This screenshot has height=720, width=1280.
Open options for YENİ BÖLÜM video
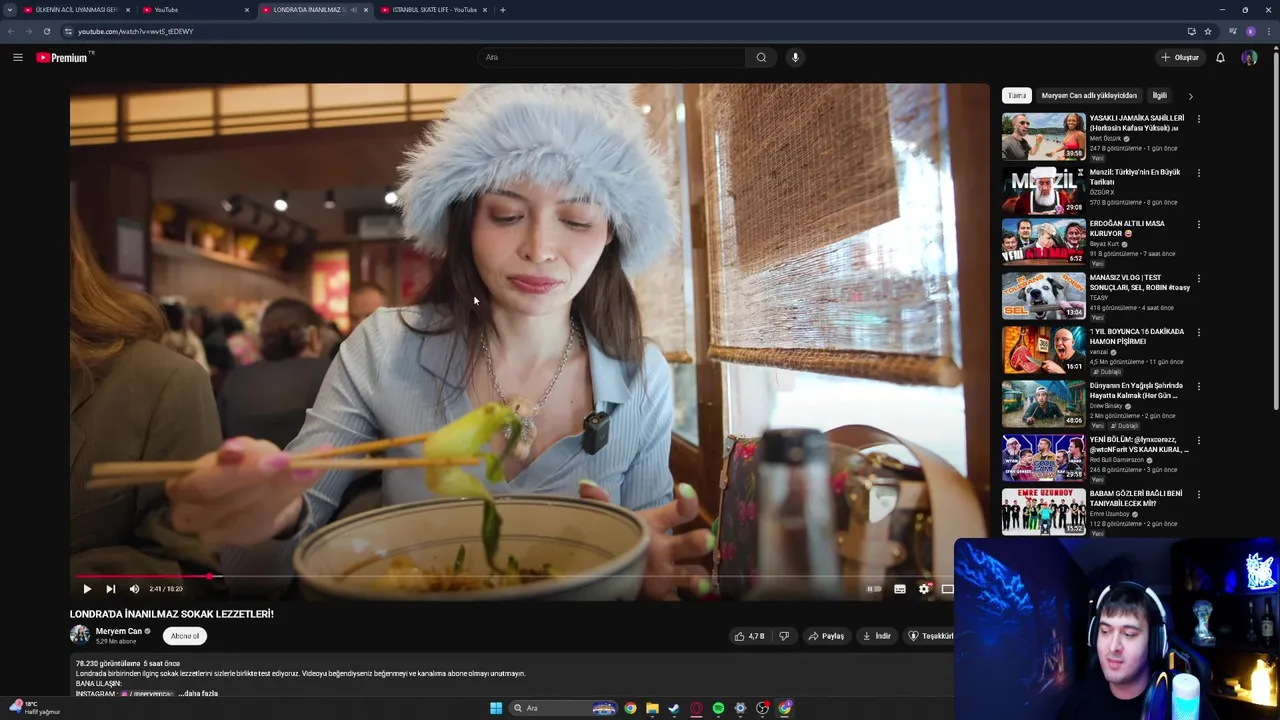click(x=1198, y=441)
